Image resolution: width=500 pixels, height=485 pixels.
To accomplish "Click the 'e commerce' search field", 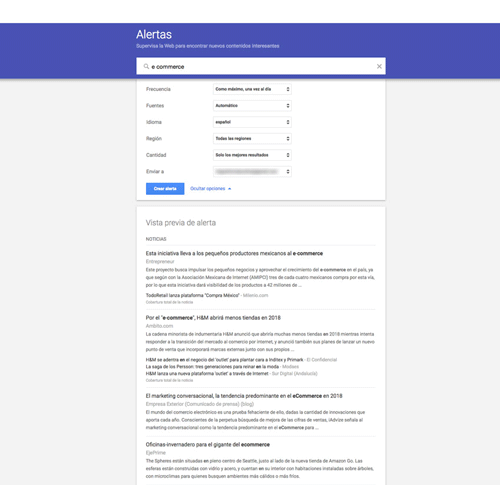I will [x=261, y=66].
